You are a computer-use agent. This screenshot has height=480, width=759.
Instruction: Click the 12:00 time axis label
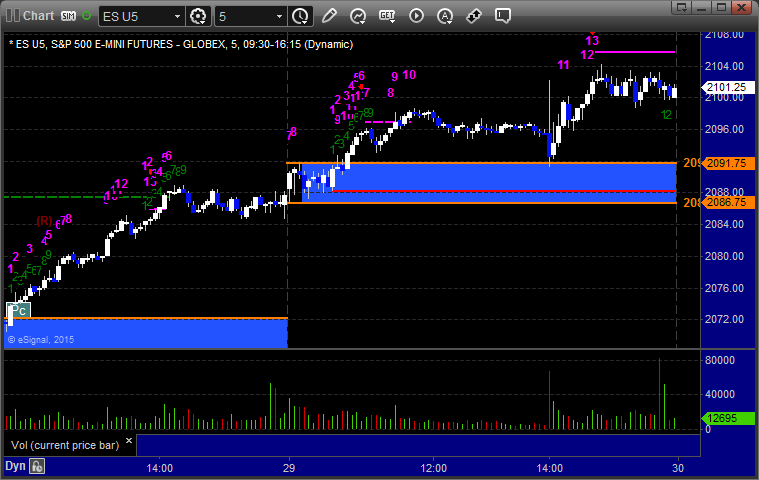(433, 468)
